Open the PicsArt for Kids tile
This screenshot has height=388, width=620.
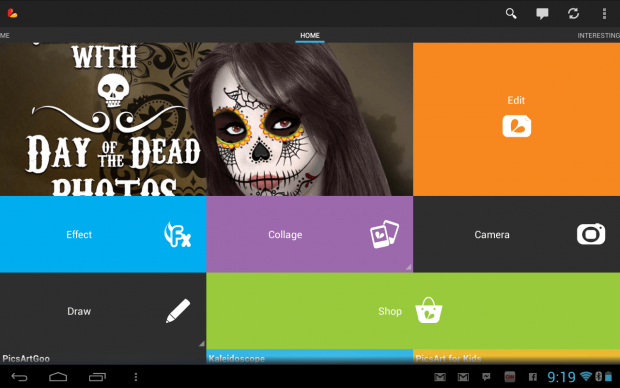point(516,357)
